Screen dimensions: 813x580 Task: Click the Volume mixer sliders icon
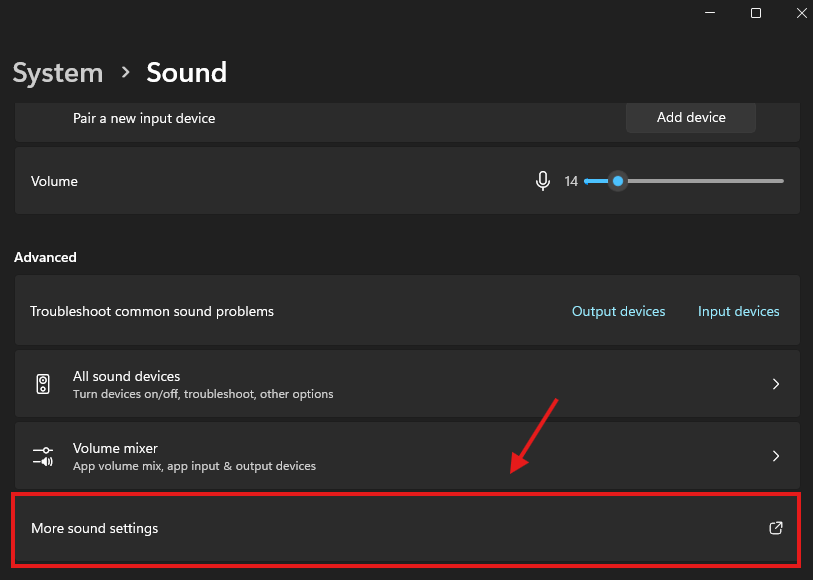[x=43, y=457]
